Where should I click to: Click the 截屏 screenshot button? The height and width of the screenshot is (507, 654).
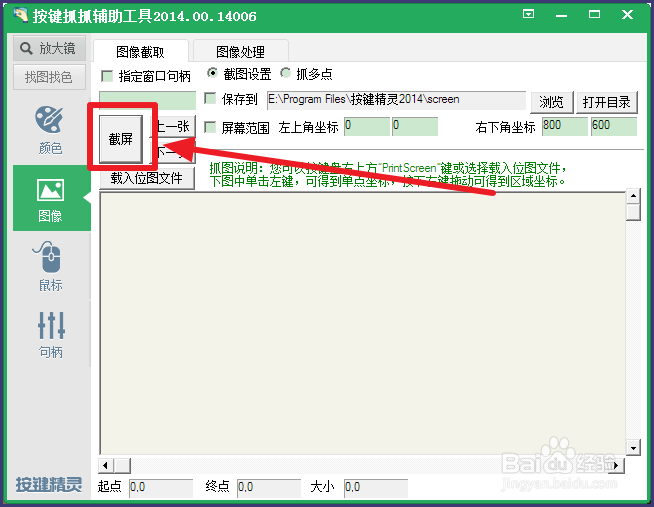click(x=121, y=139)
